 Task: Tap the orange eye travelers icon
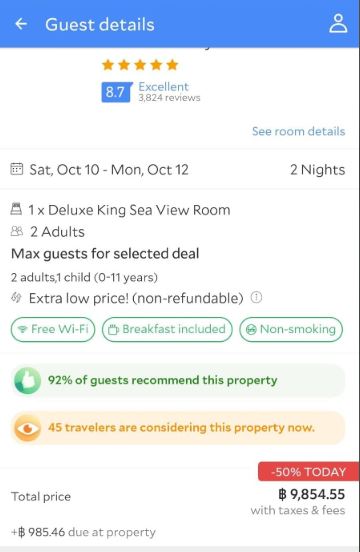27,428
